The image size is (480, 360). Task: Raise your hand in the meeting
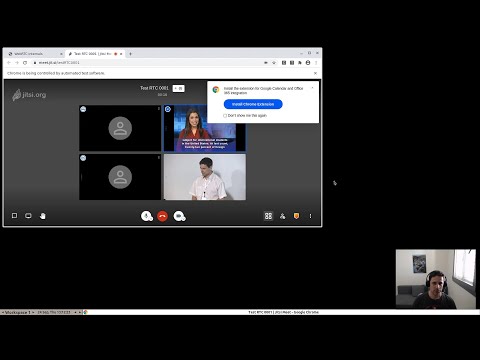[43, 216]
